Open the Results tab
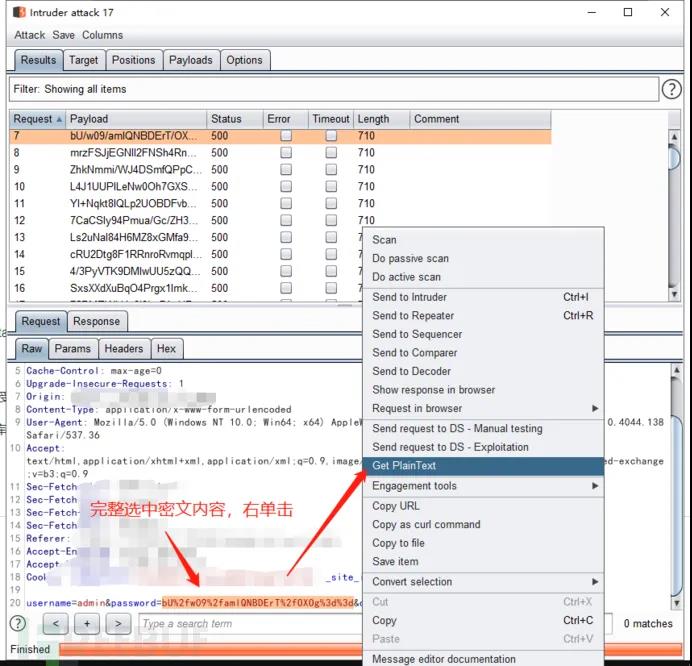 click(38, 60)
